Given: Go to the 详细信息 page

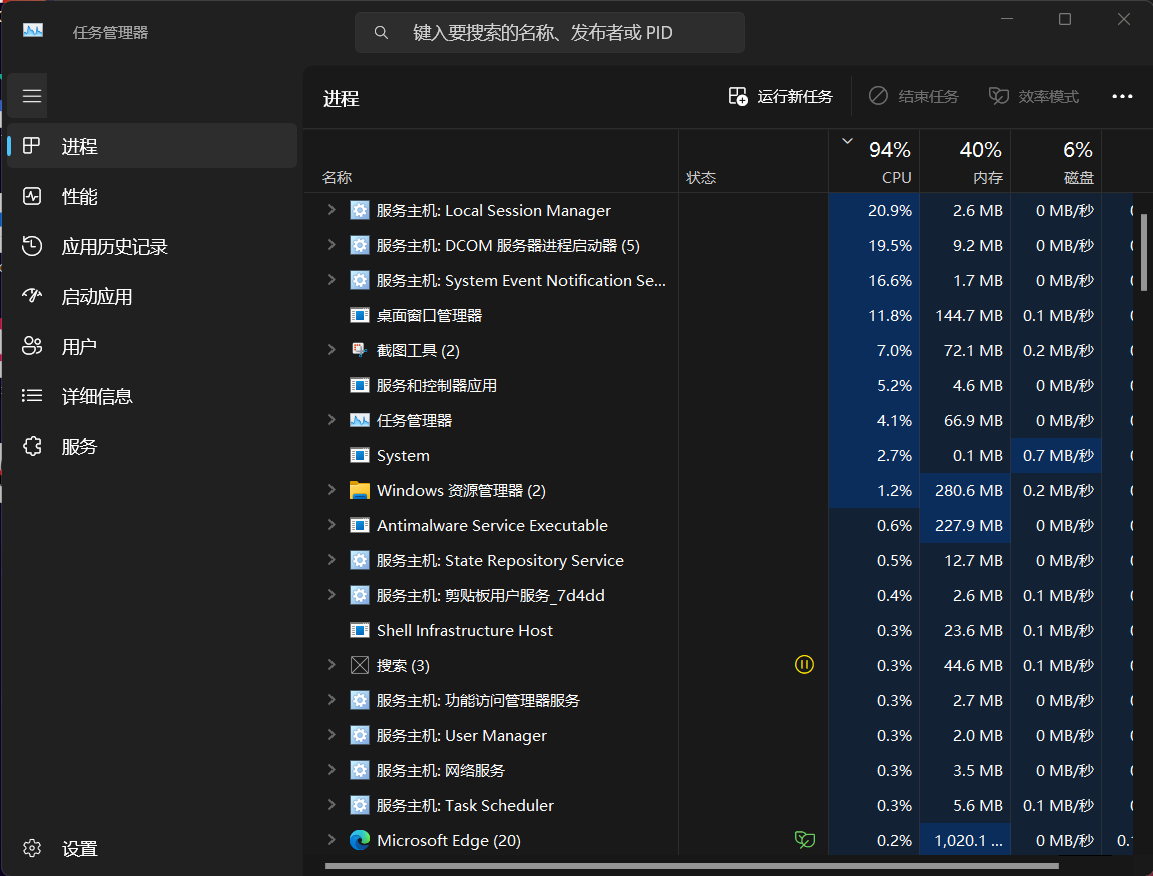Looking at the screenshot, I should (96, 396).
